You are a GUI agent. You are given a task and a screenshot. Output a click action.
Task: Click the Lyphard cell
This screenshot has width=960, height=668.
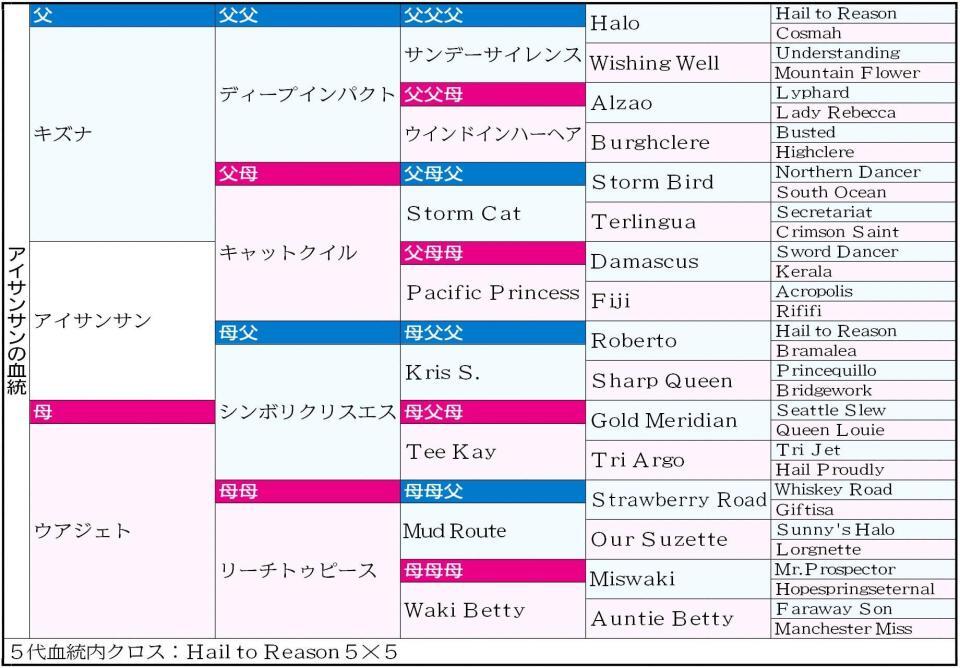[863, 93]
